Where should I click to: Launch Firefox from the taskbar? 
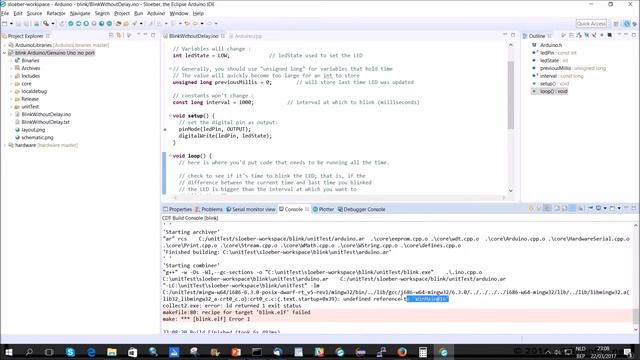click(x=402, y=352)
